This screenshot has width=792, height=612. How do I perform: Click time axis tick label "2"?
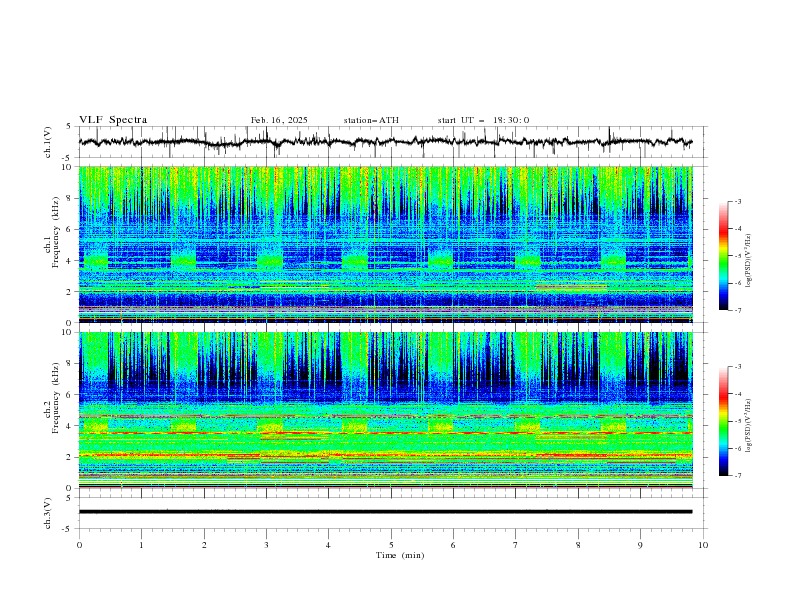pos(204,545)
